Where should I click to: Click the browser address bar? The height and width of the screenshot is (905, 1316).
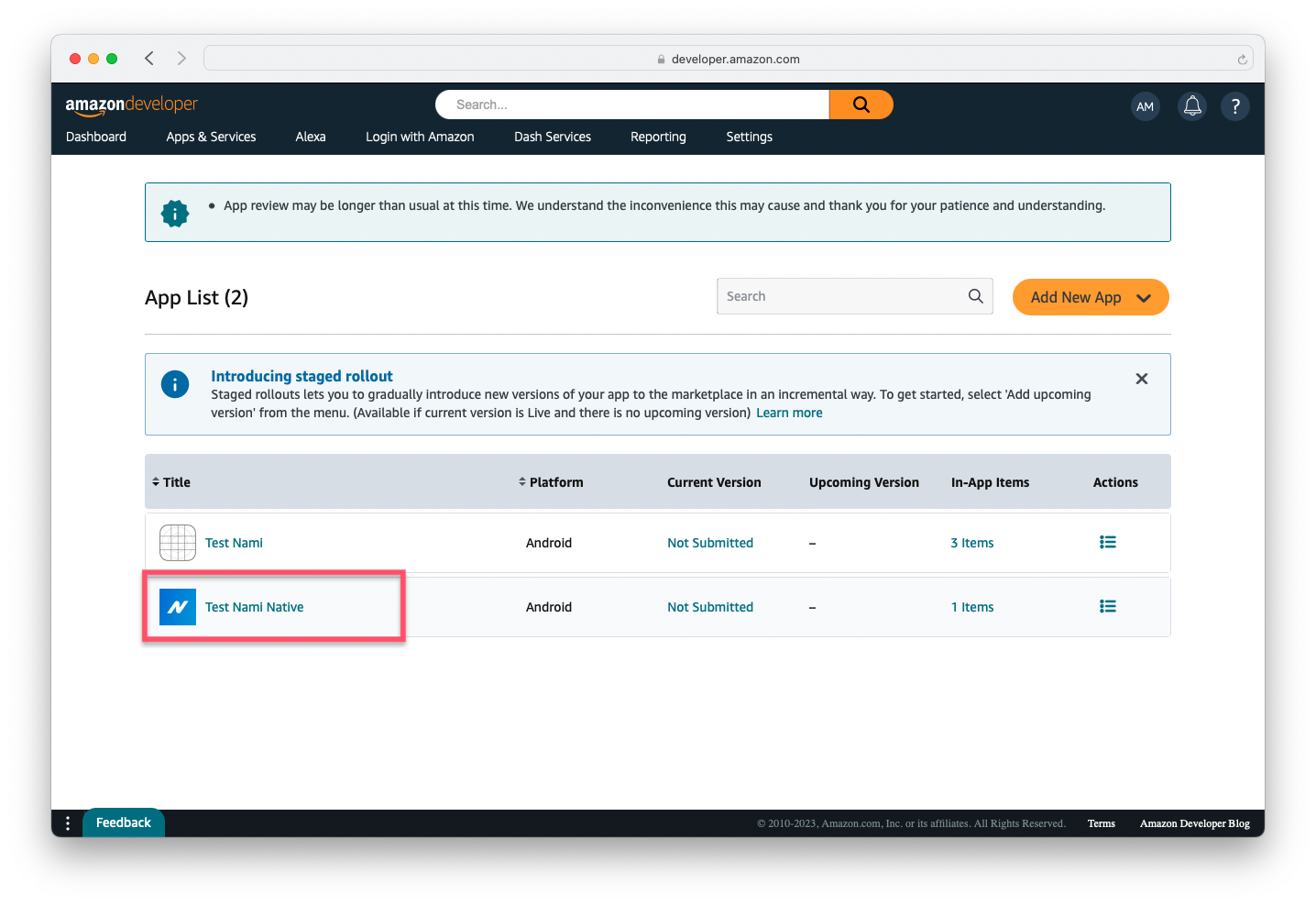point(729,59)
